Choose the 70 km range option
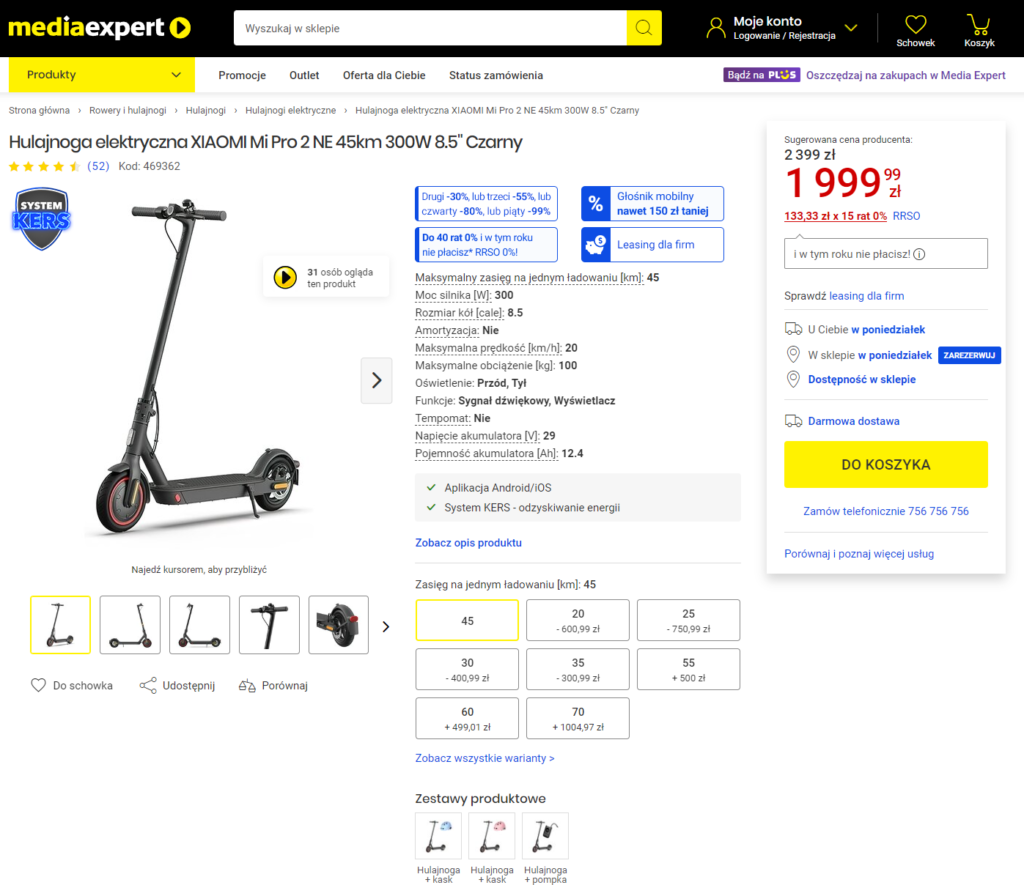1024x885 pixels. (x=578, y=718)
